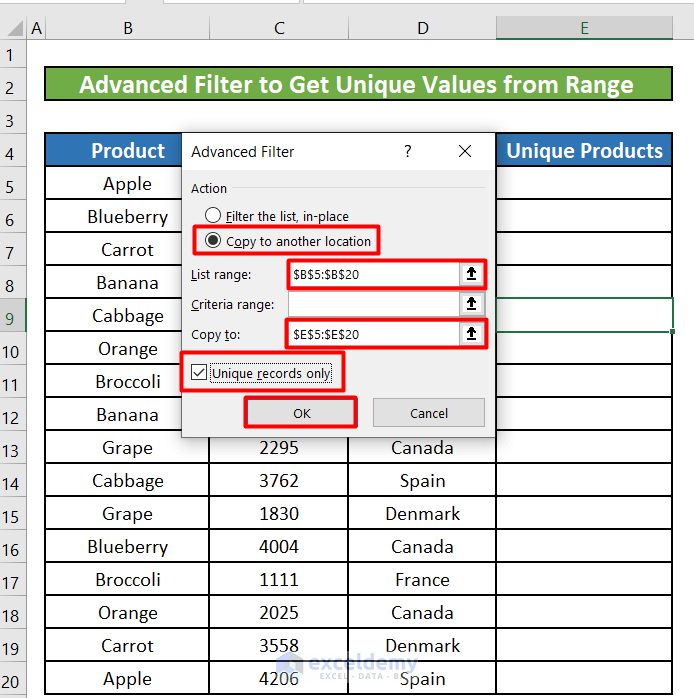Click inside the Criteria range field
Screen dimensions: 694x698
click(x=372, y=304)
